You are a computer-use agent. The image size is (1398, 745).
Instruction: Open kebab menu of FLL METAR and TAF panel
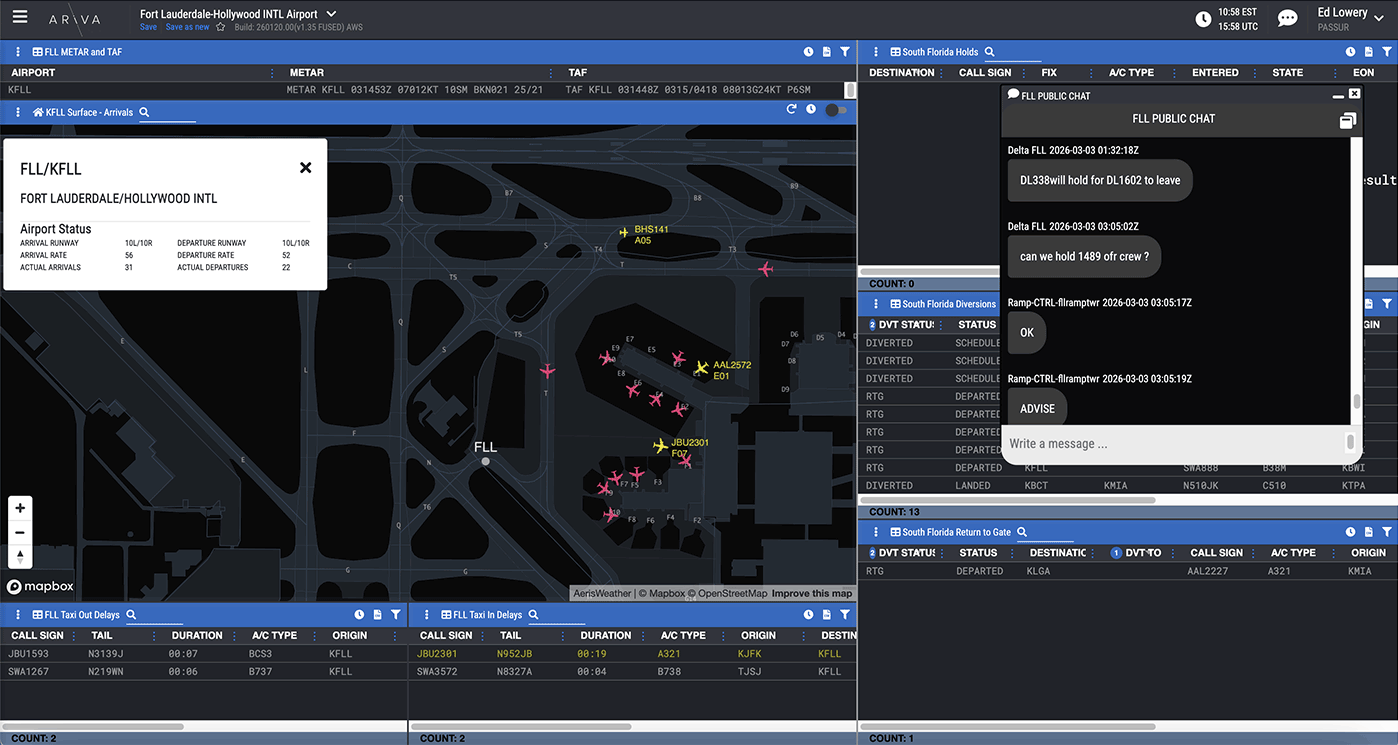pos(18,52)
